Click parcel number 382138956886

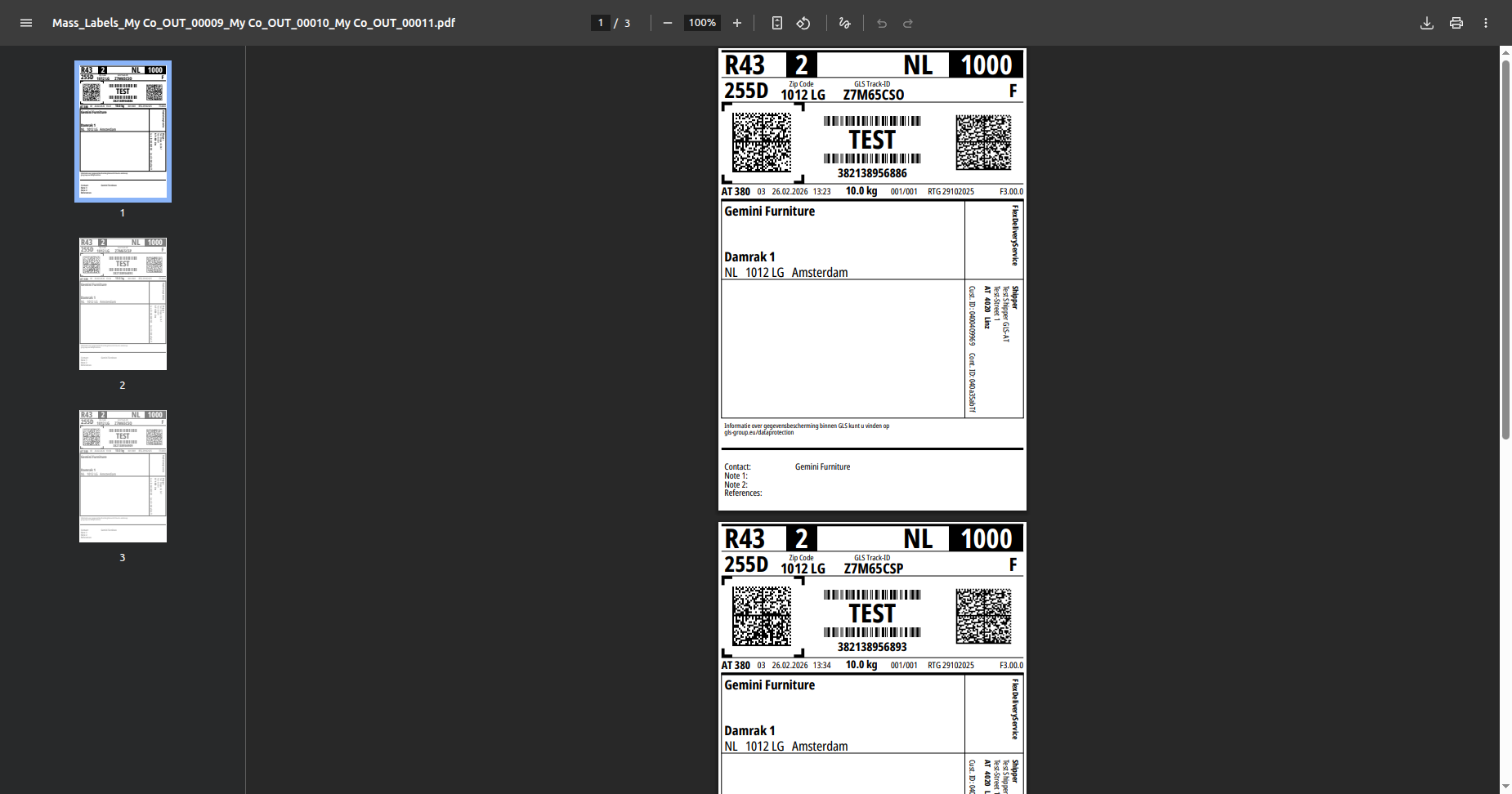tap(872, 173)
